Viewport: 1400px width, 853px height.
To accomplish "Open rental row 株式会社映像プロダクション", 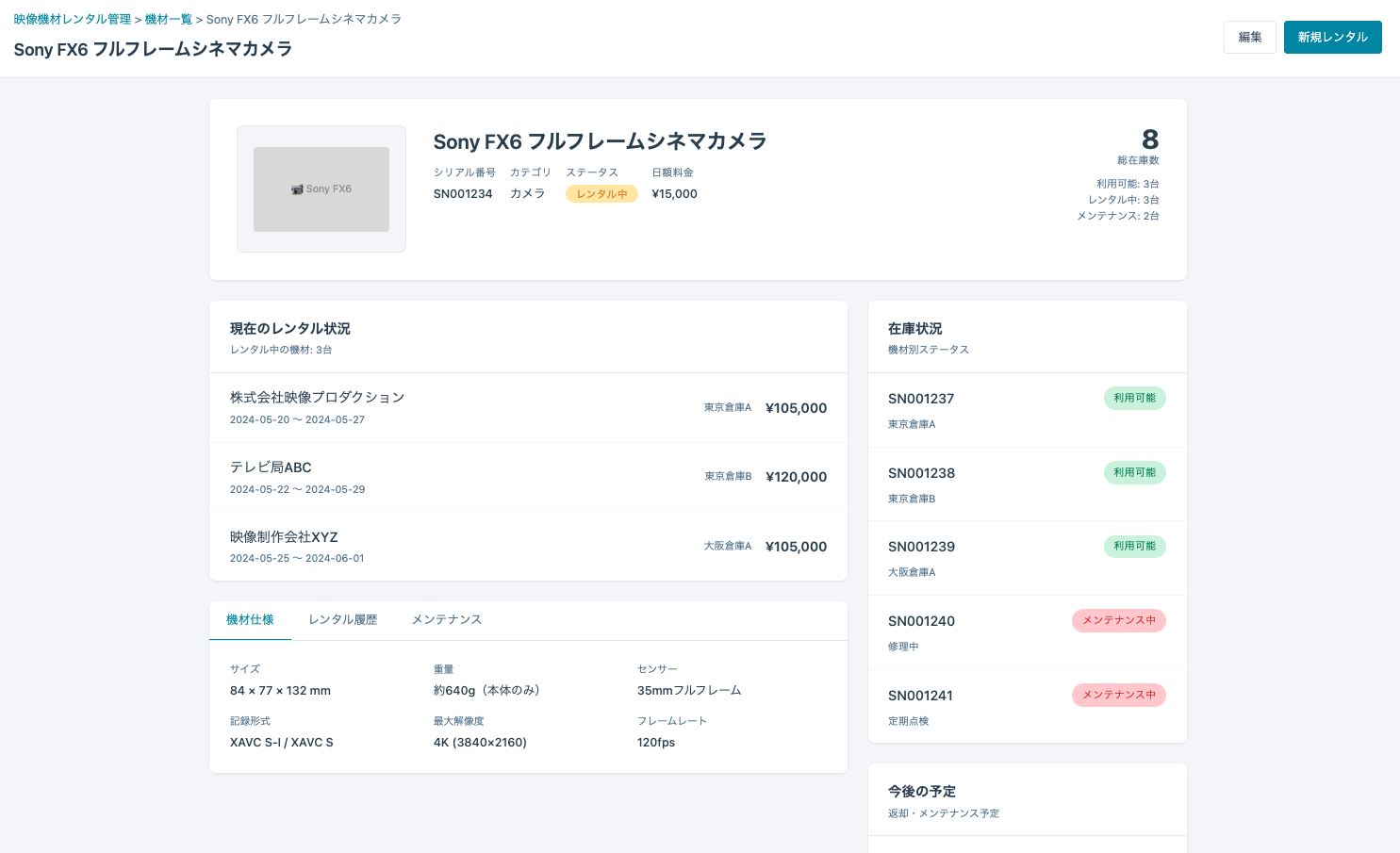I will point(528,408).
